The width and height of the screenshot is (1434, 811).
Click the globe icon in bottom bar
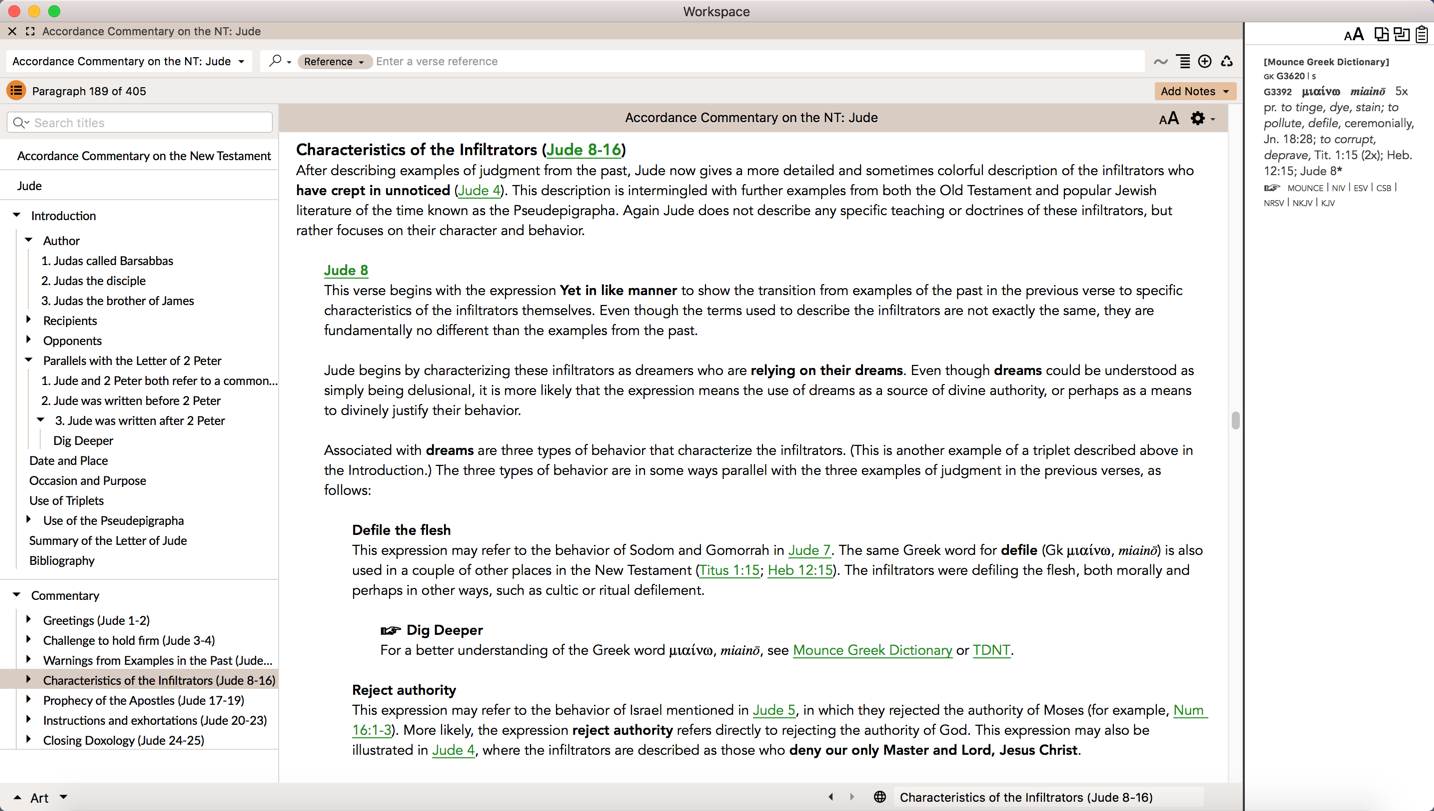pyautogui.click(x=880, y=797)
